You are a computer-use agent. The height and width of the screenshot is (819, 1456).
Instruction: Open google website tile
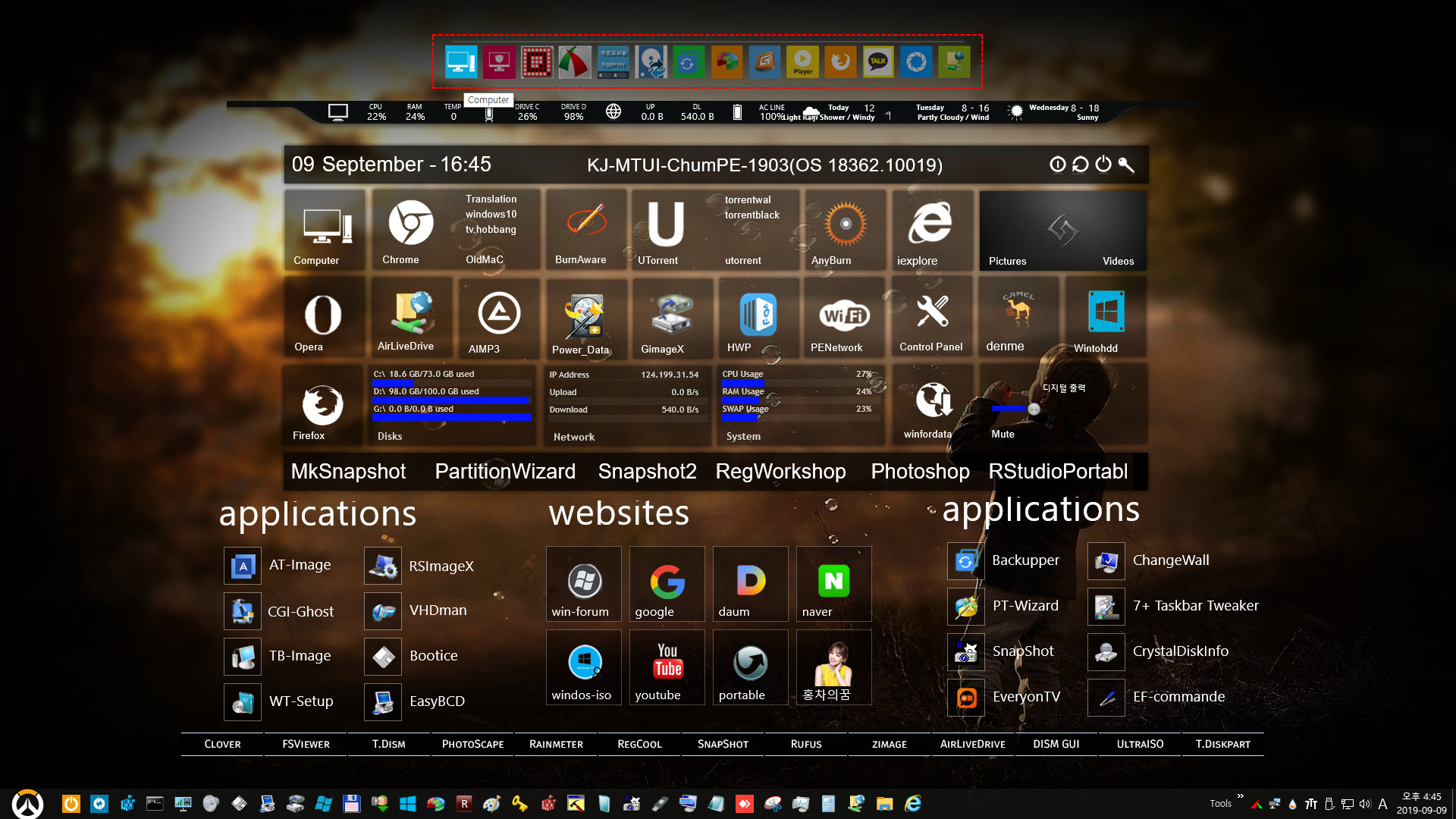667,583
